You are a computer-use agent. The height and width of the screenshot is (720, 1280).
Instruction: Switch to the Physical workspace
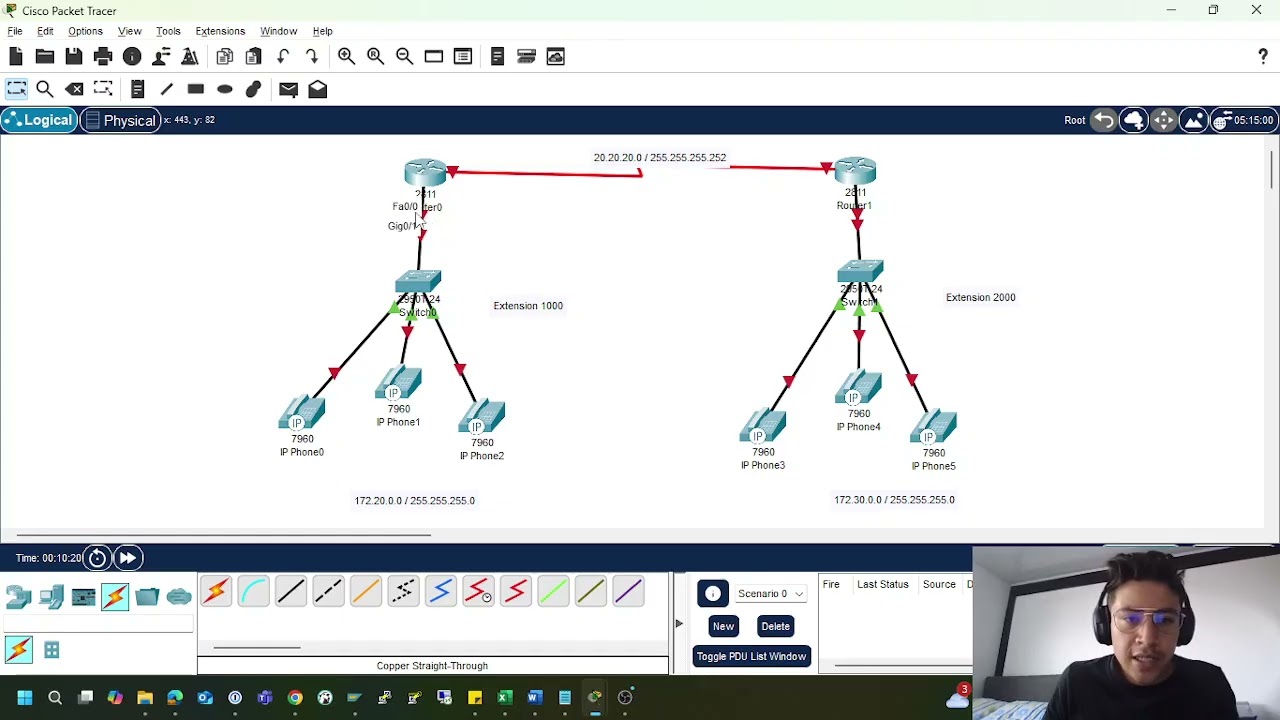120,120
